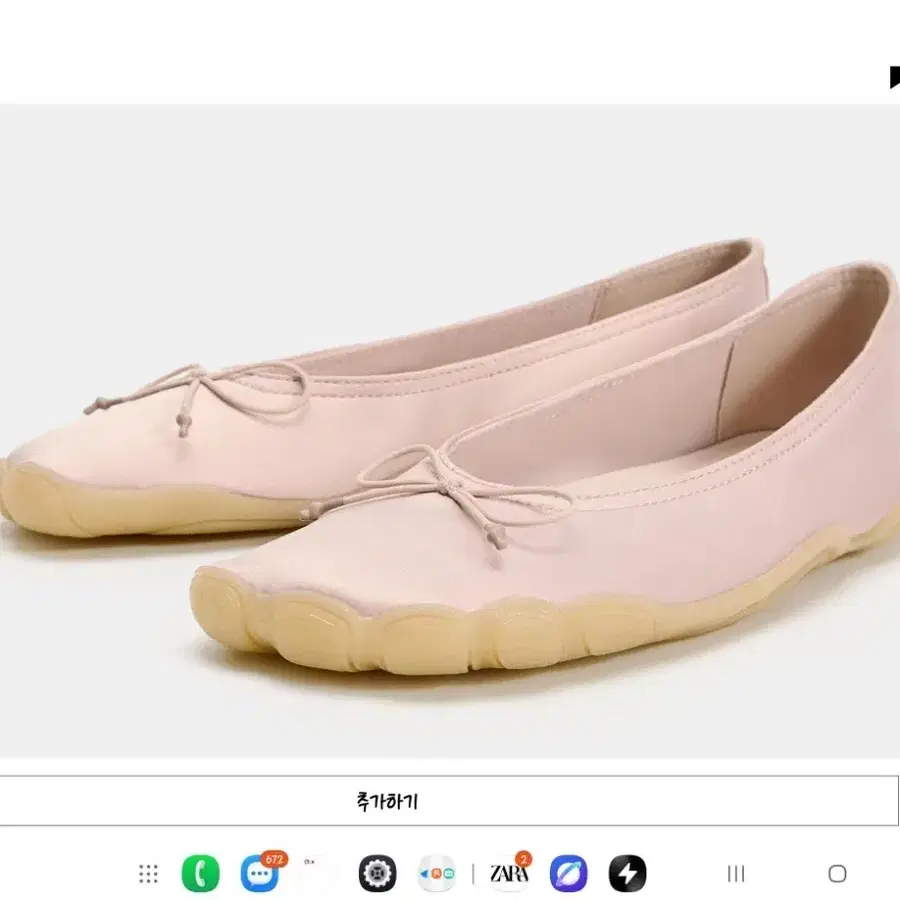The width and height of the screenshot is (900, 900).
Task: Go to home screen via navigation button
Action: (837, 874)
